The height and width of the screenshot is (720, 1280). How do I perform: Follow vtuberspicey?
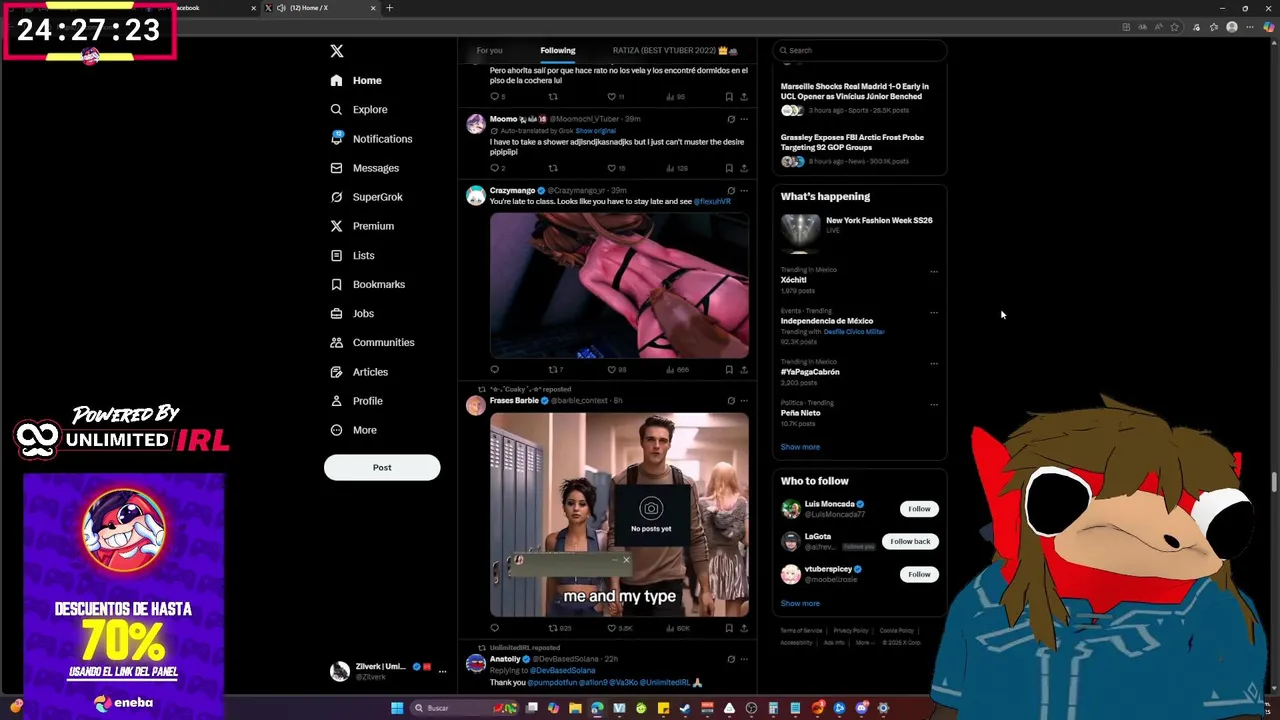pos(919,574)
